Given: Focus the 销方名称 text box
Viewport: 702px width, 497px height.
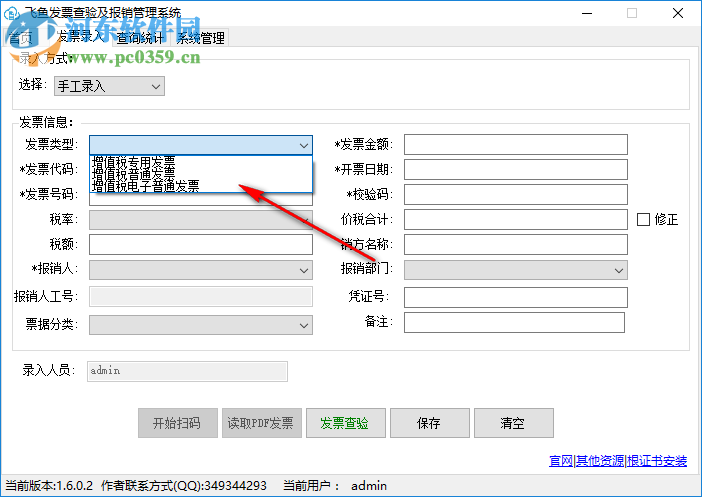Looking at the screenshot, I should 516,244.
